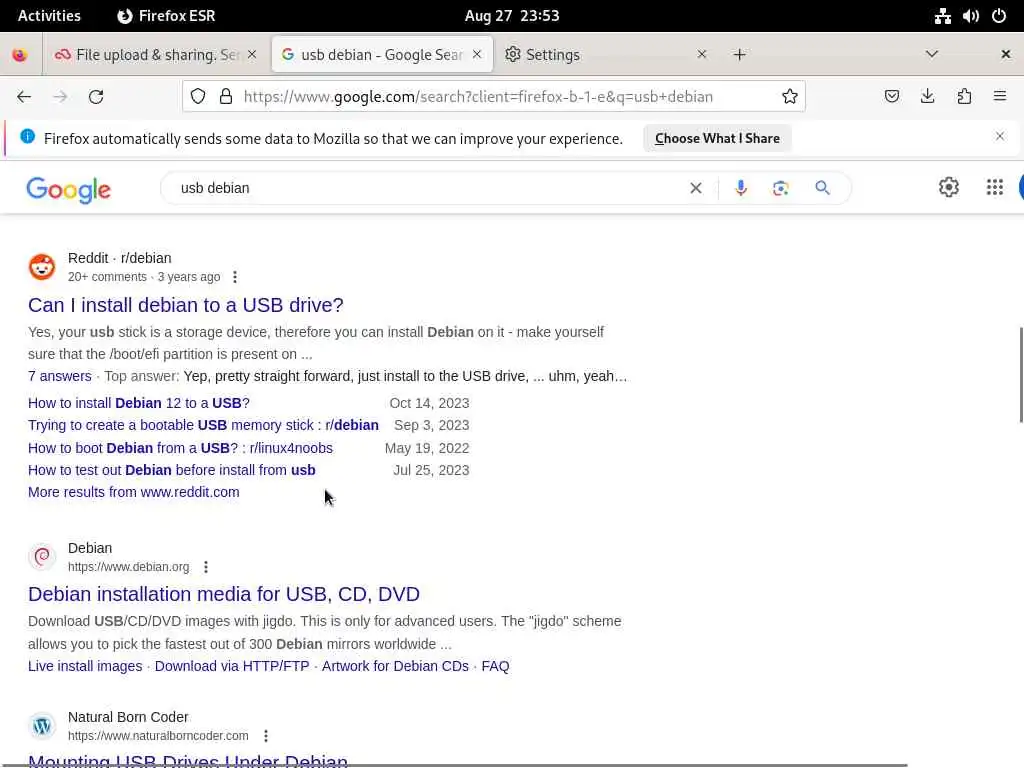The height and width of the screenshot is (768, 1024).
Task: Open 'Can I install debian to a USB drive?'
Action: coord(185,305)
